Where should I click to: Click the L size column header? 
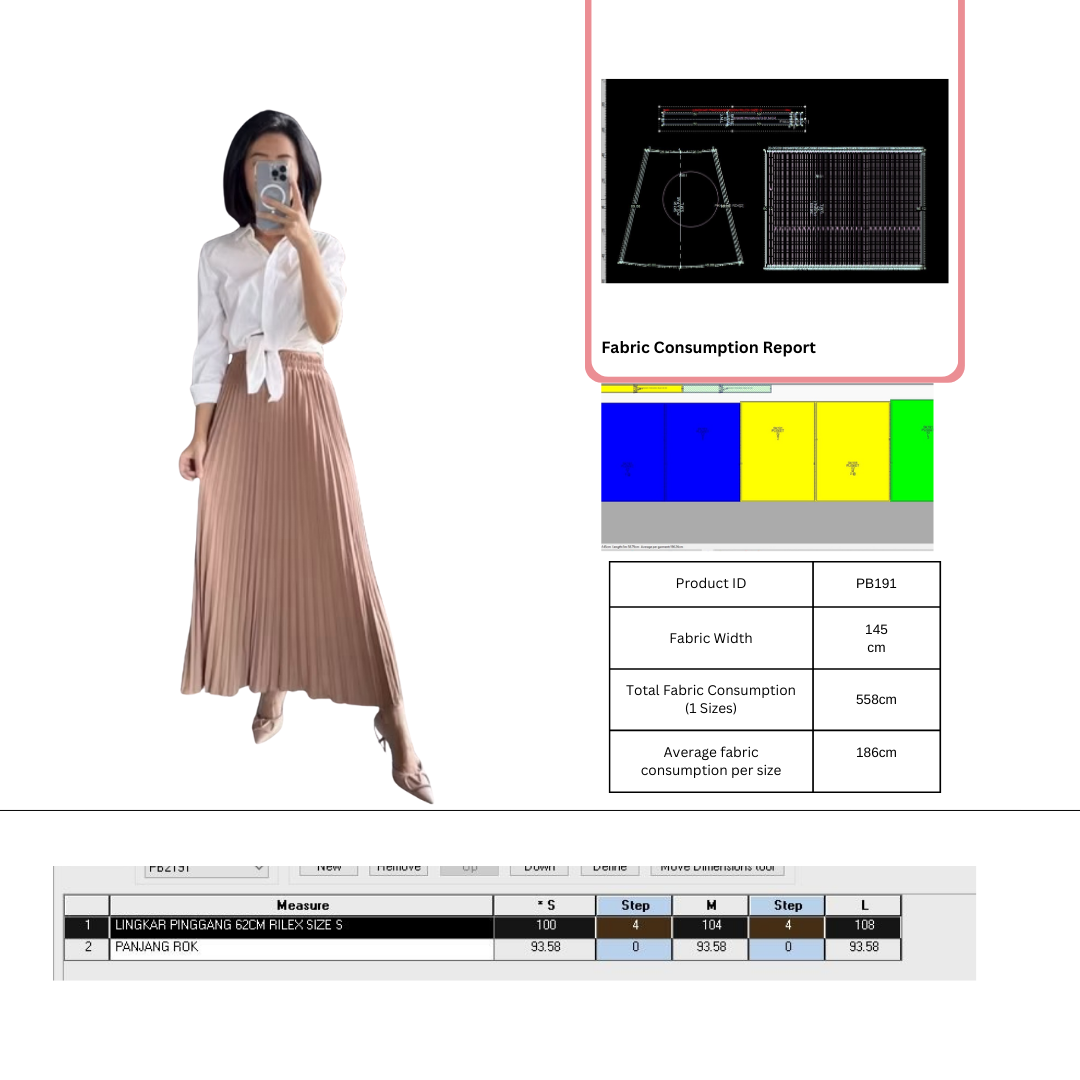864,905
